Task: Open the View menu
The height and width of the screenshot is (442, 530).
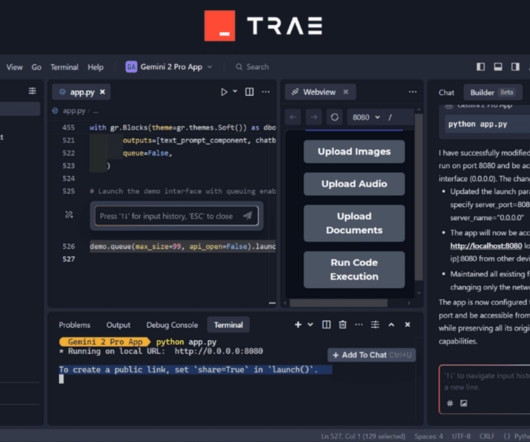Action: 14,67
